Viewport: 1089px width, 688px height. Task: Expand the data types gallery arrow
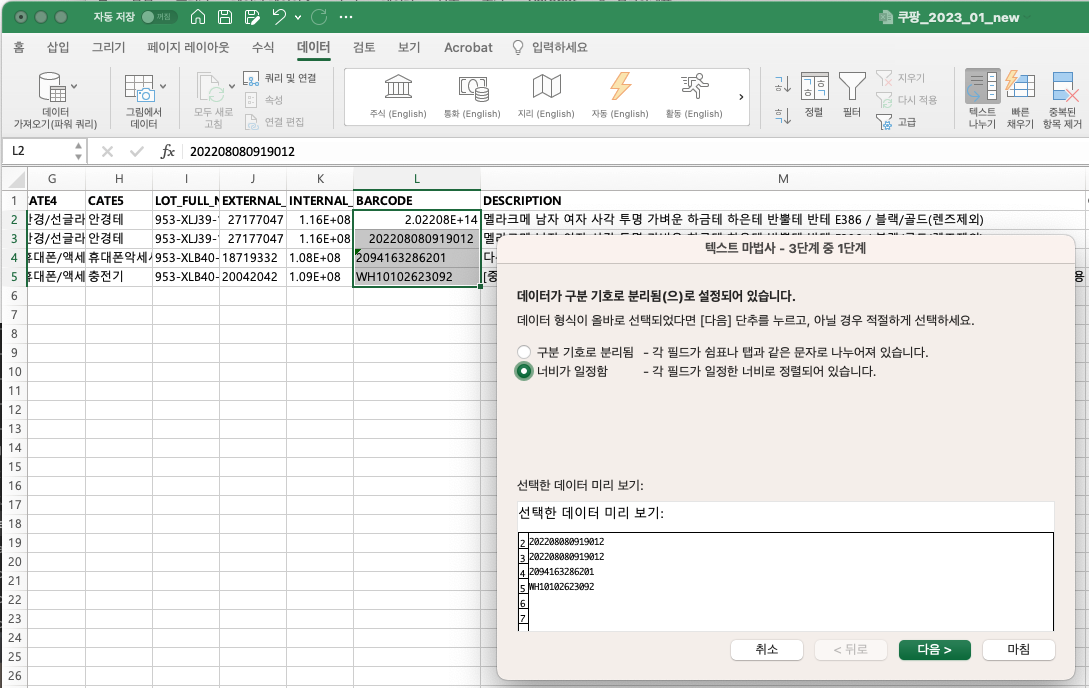pos(741,97)
